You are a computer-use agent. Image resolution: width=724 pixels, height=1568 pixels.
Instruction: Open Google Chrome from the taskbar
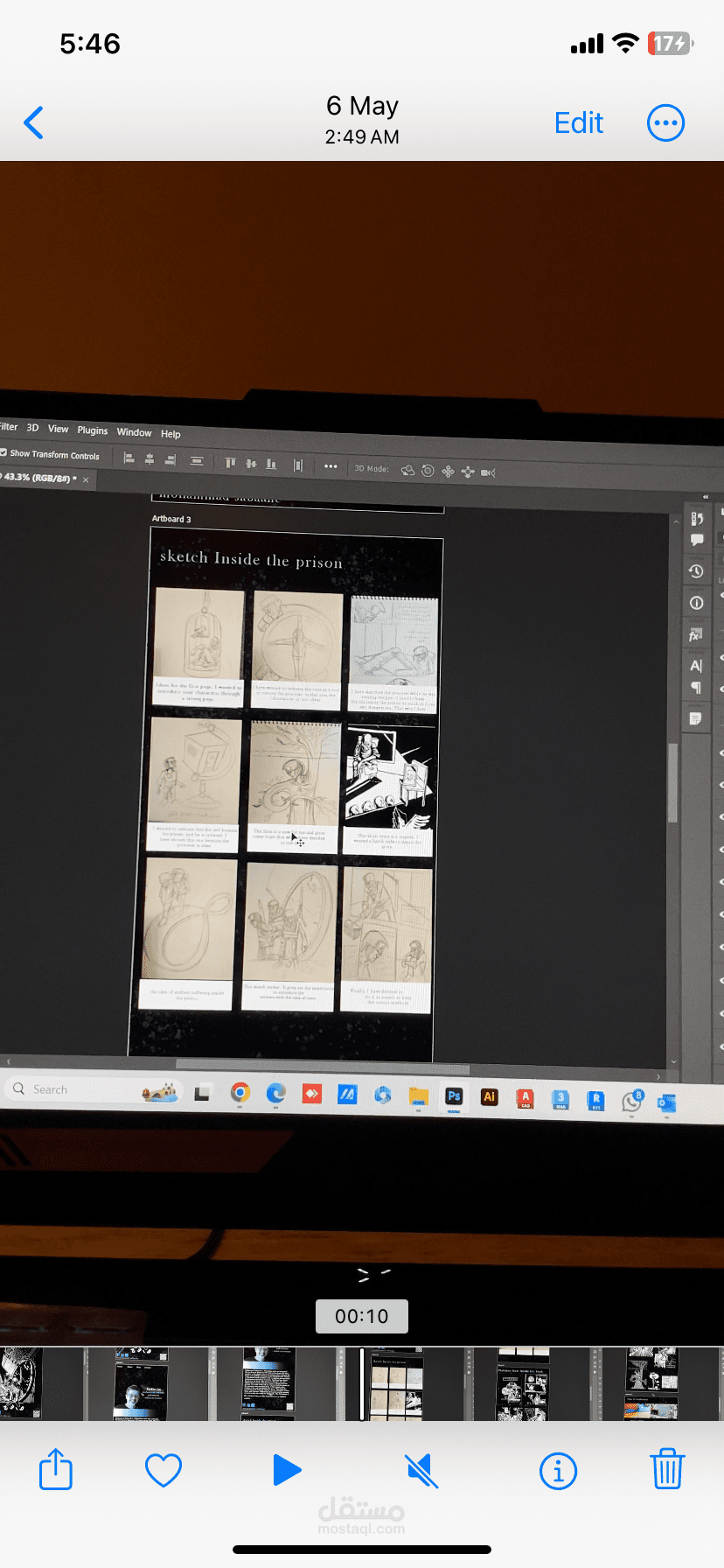click(240, 1093)
